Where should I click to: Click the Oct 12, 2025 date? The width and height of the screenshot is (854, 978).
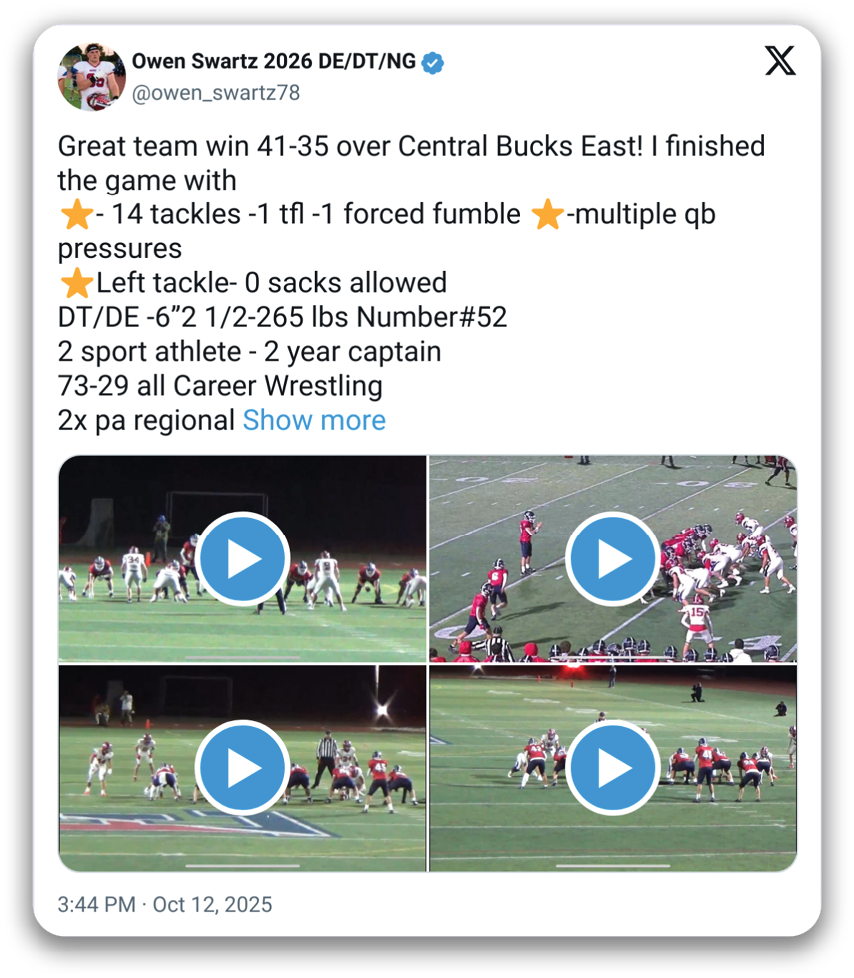212,904
